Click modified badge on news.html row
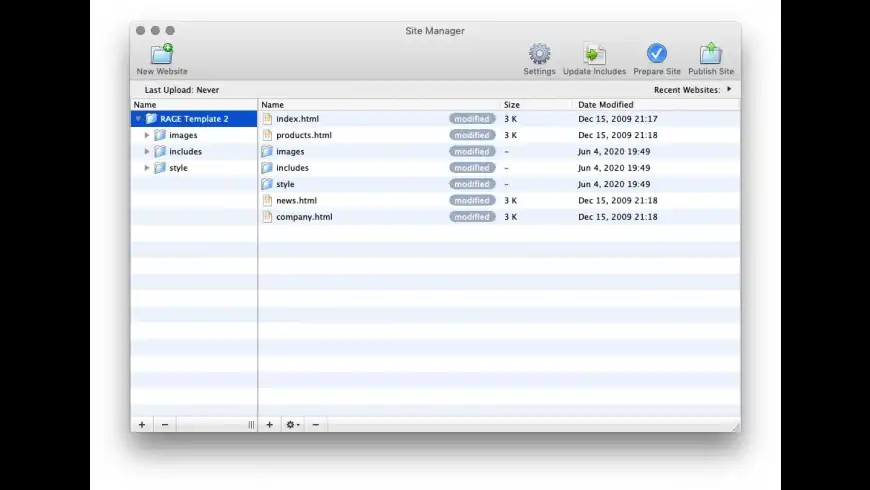This screenshot has width=870, height=490. 472,200
